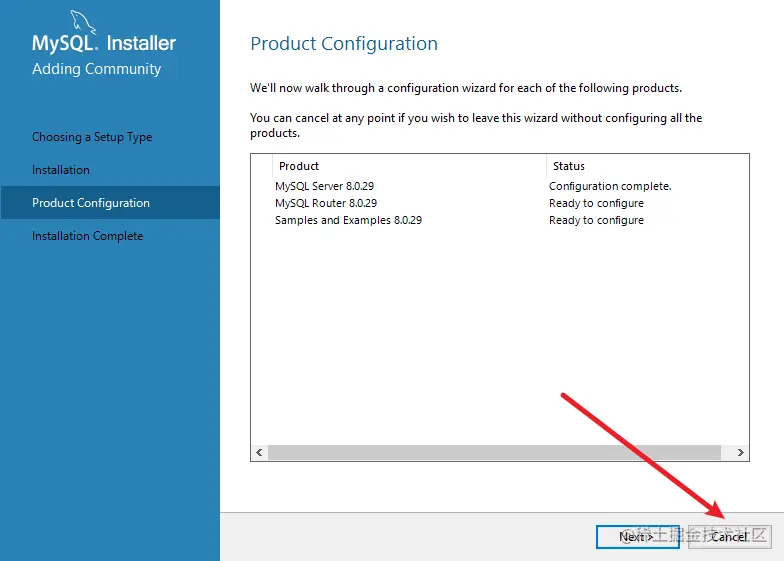Click the Status column header
Image resolution: width=784 pixels, height=561 pixels.
tap(648, 166)
